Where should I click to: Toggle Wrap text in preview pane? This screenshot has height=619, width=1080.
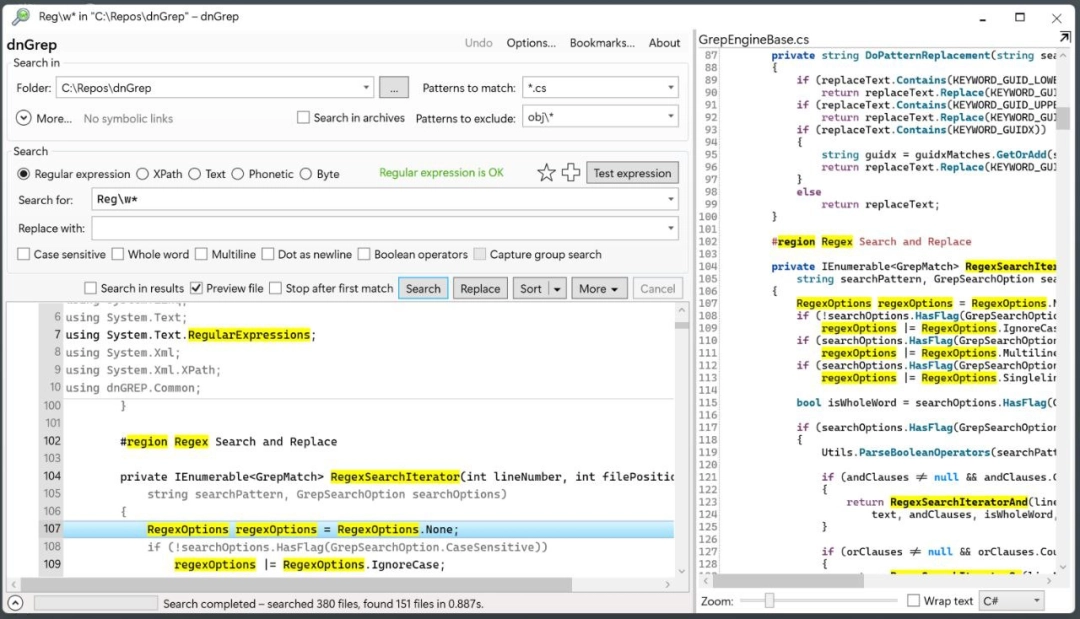[914, 601]
